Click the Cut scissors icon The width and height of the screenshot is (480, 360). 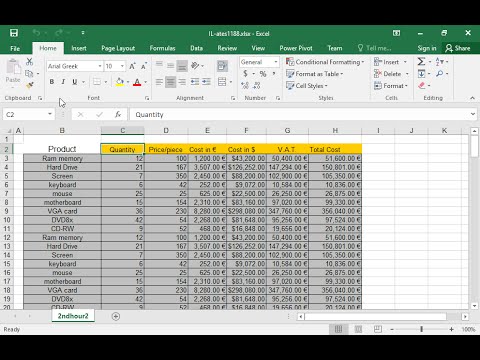click(30, 62)
